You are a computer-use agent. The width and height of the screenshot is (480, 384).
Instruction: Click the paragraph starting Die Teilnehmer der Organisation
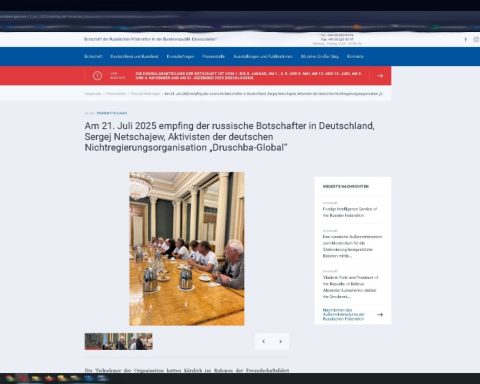(187, 370)
